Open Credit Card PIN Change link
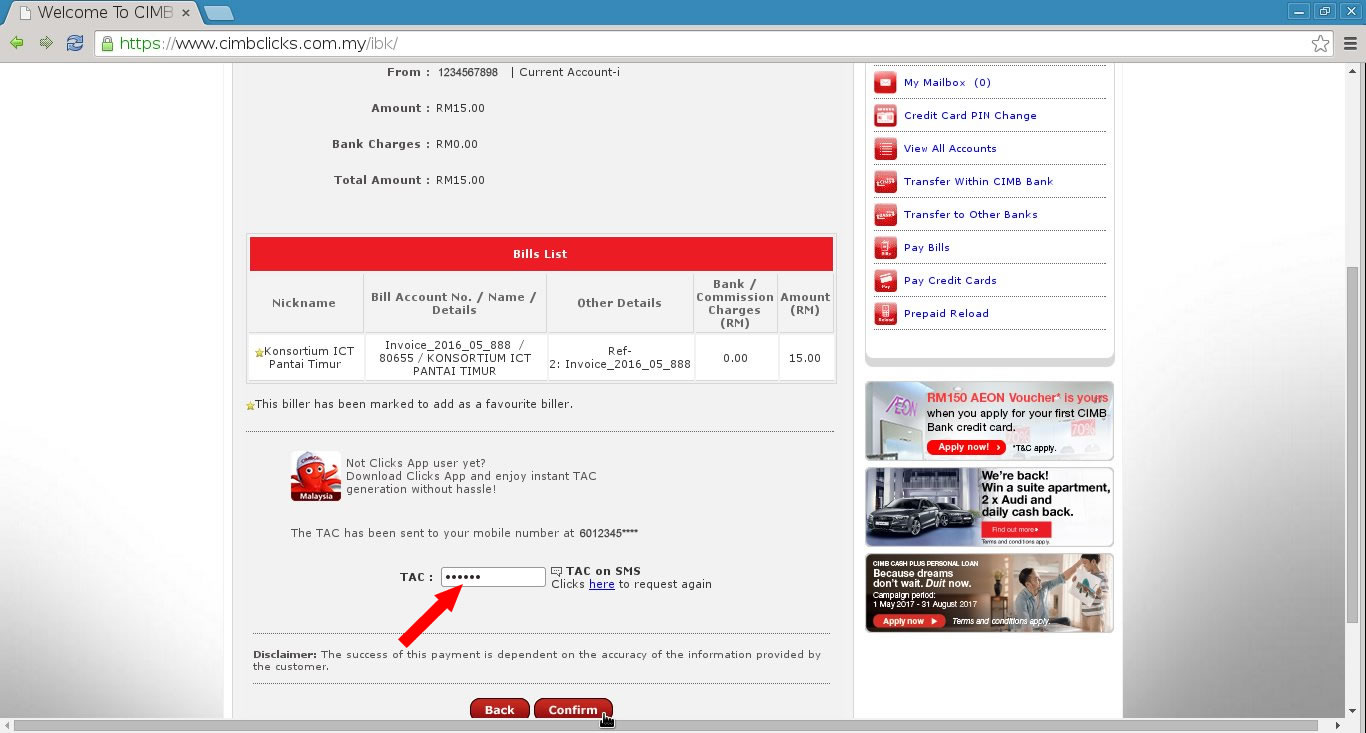Image resolution: width=1366 pixels, height=733 pixels. 970,116
